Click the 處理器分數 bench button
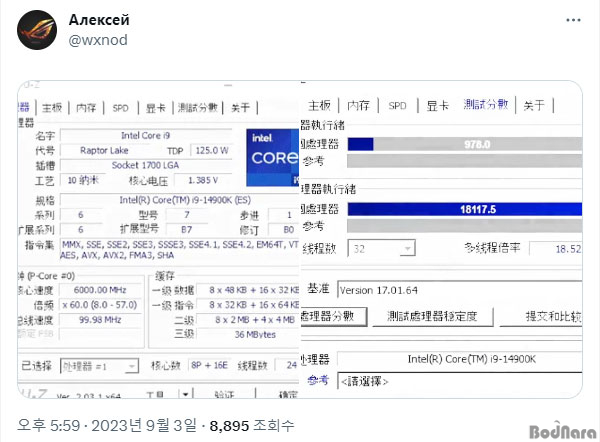 point(334,316)
